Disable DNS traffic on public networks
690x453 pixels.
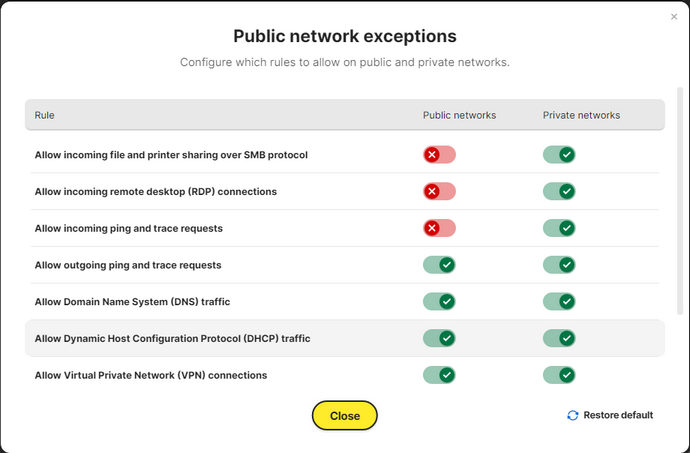tap(439, 302)
